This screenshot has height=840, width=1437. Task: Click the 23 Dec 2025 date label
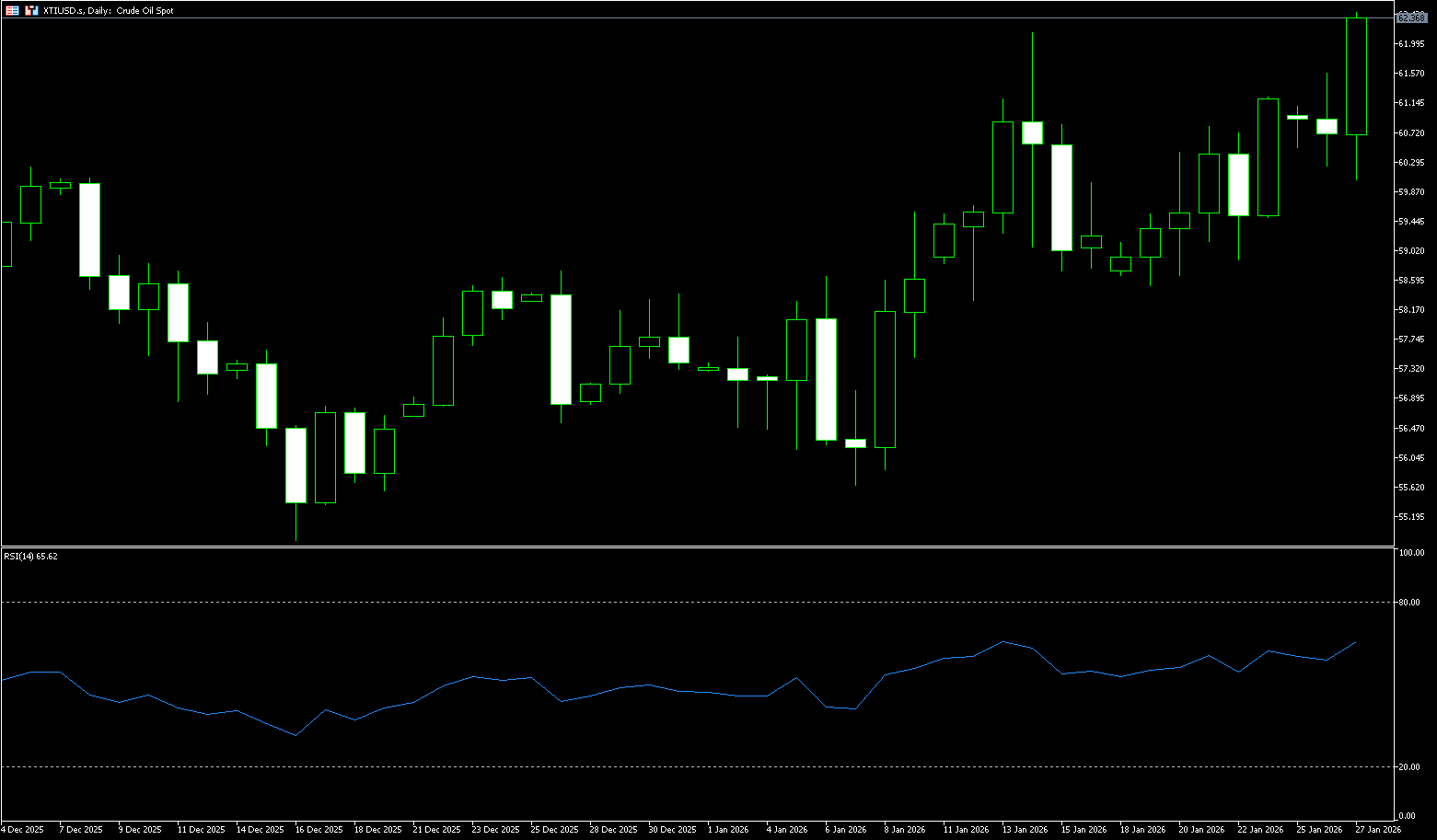[494, 830]
